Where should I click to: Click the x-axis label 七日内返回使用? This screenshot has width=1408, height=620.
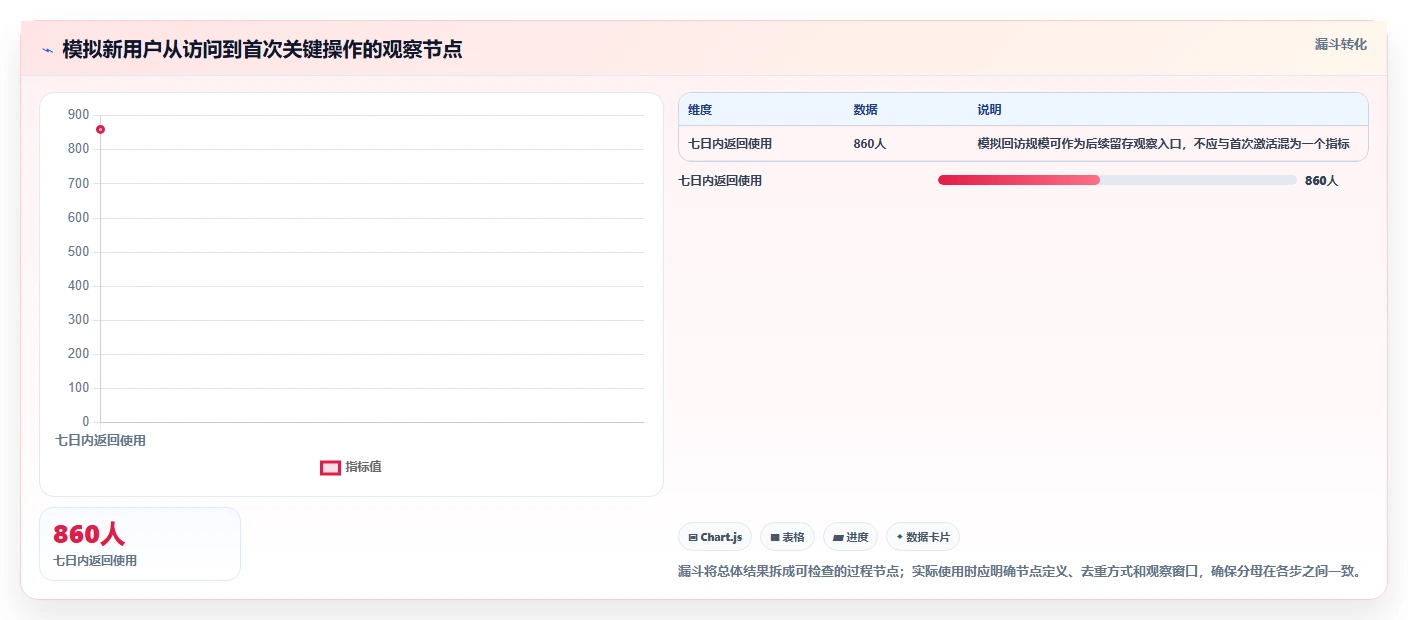pos(100,440)
